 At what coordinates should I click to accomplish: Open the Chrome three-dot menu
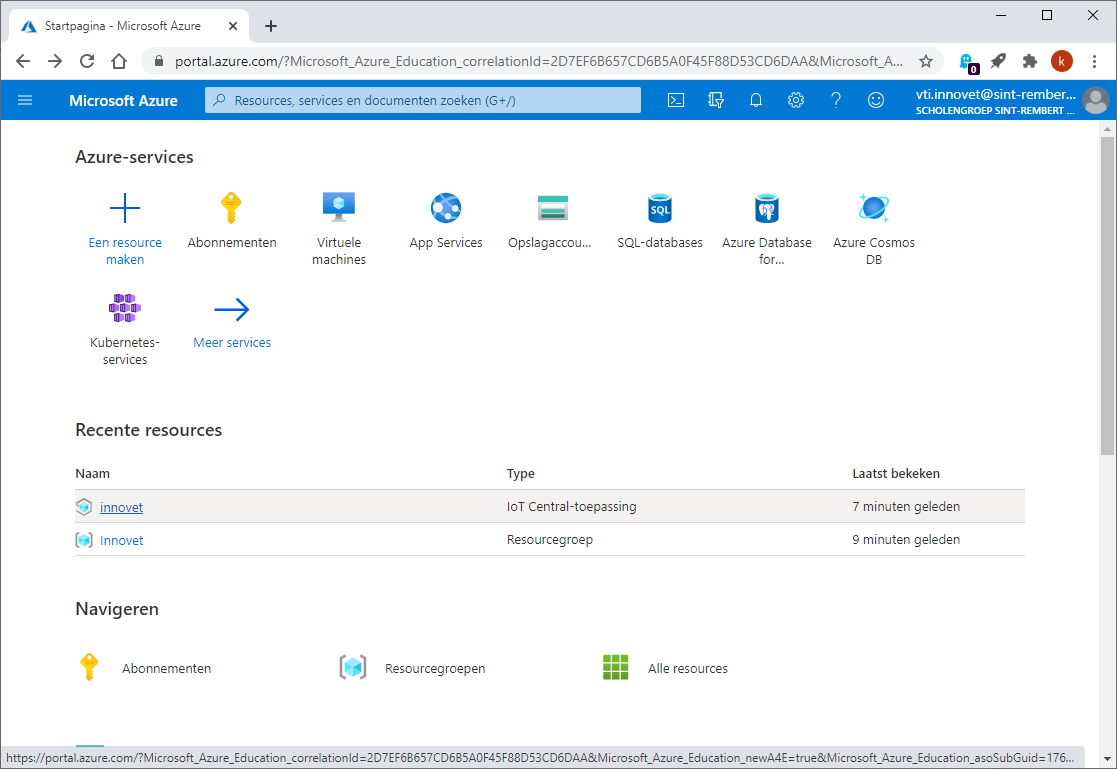(x=1094, y=61)
